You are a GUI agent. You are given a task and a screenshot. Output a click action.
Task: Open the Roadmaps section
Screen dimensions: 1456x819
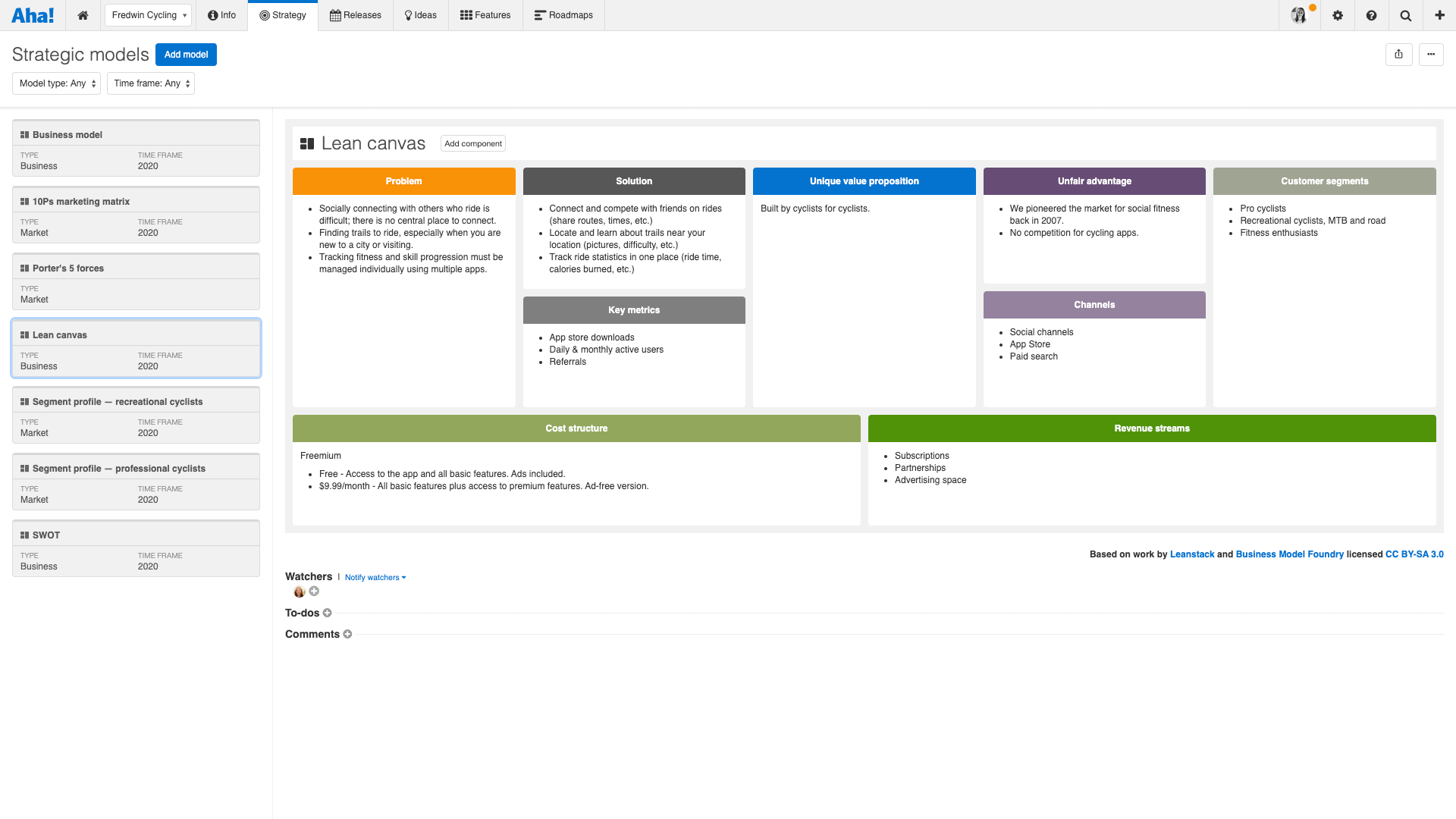coord(563,14)
